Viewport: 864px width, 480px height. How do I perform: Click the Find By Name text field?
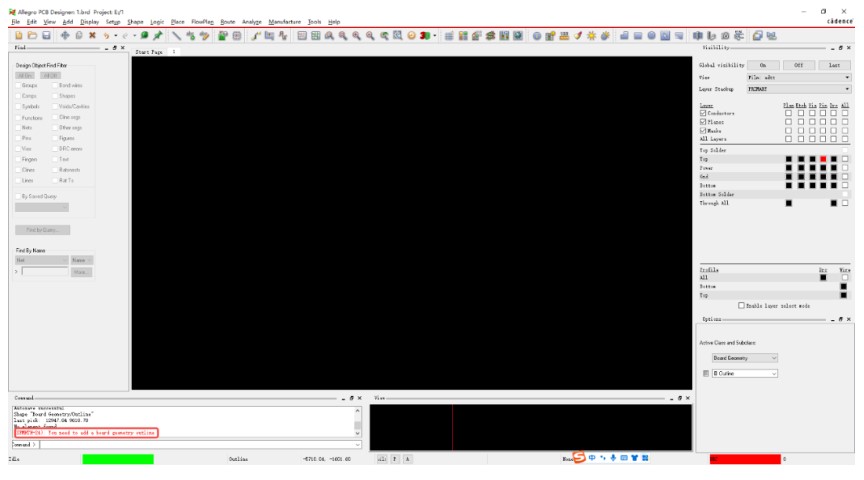pyautogui.click(x=45, y=272)
